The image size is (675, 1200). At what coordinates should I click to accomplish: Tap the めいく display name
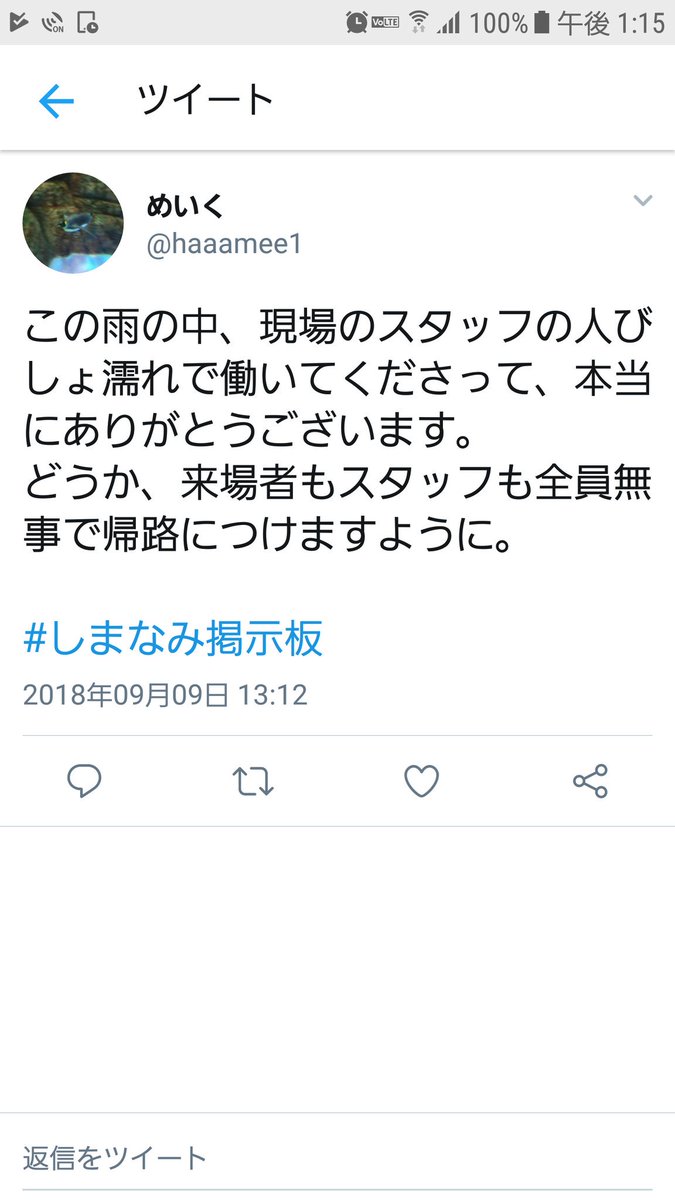click(x=186, y=206)
